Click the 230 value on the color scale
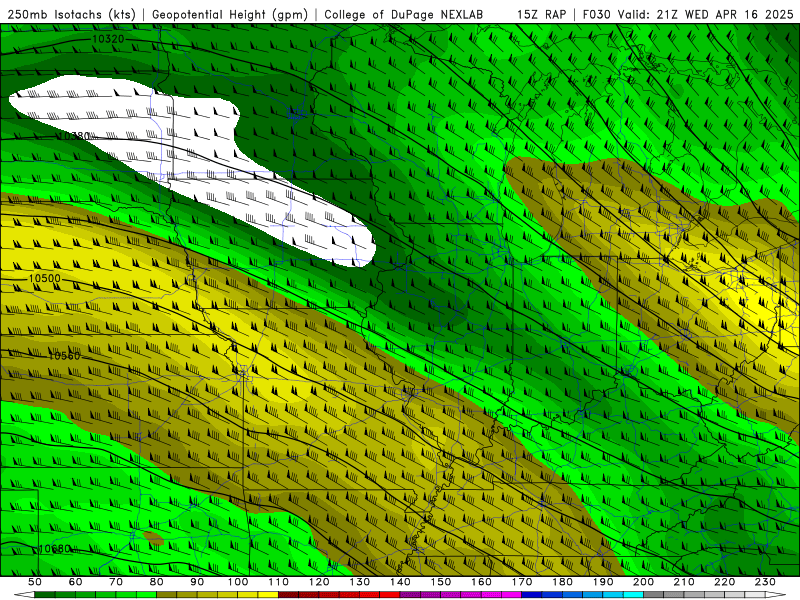This screenshot has width=800, height=600. [765, 582]
